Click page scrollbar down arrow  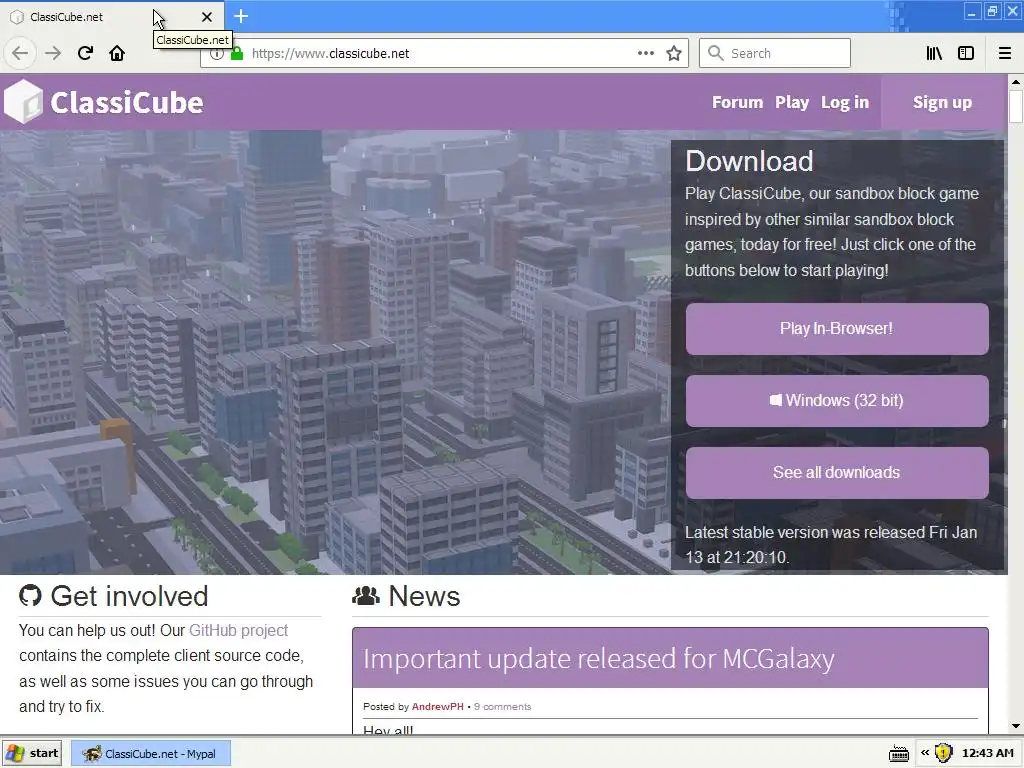(x=1016, y=726)
